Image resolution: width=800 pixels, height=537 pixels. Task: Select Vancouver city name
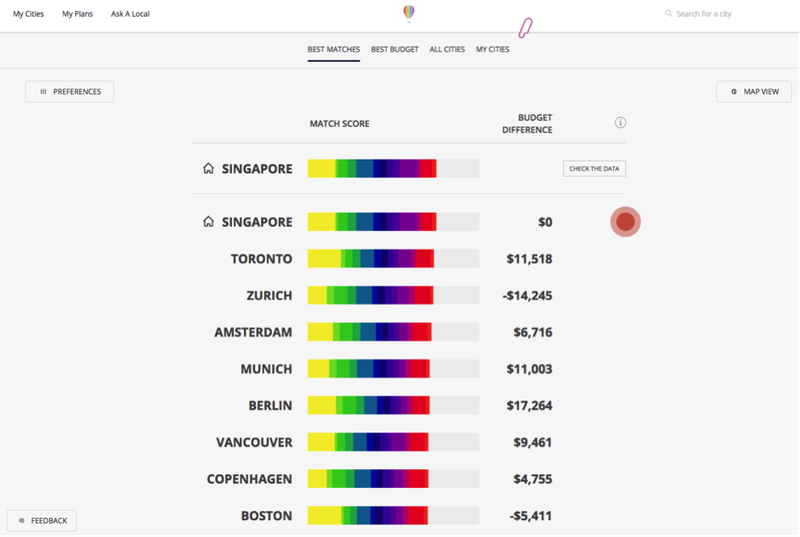click(x=255, y=443)
